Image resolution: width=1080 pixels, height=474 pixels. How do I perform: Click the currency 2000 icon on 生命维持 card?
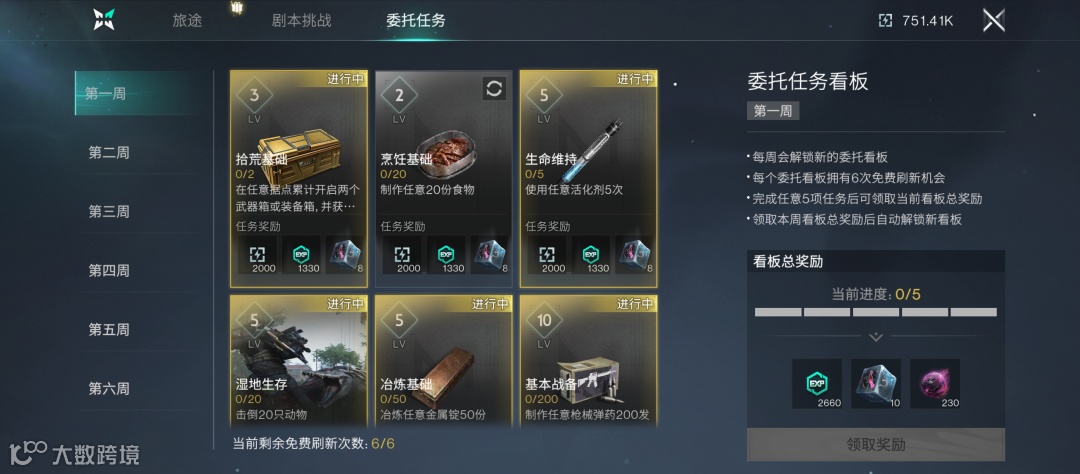[x=547, y=255]
